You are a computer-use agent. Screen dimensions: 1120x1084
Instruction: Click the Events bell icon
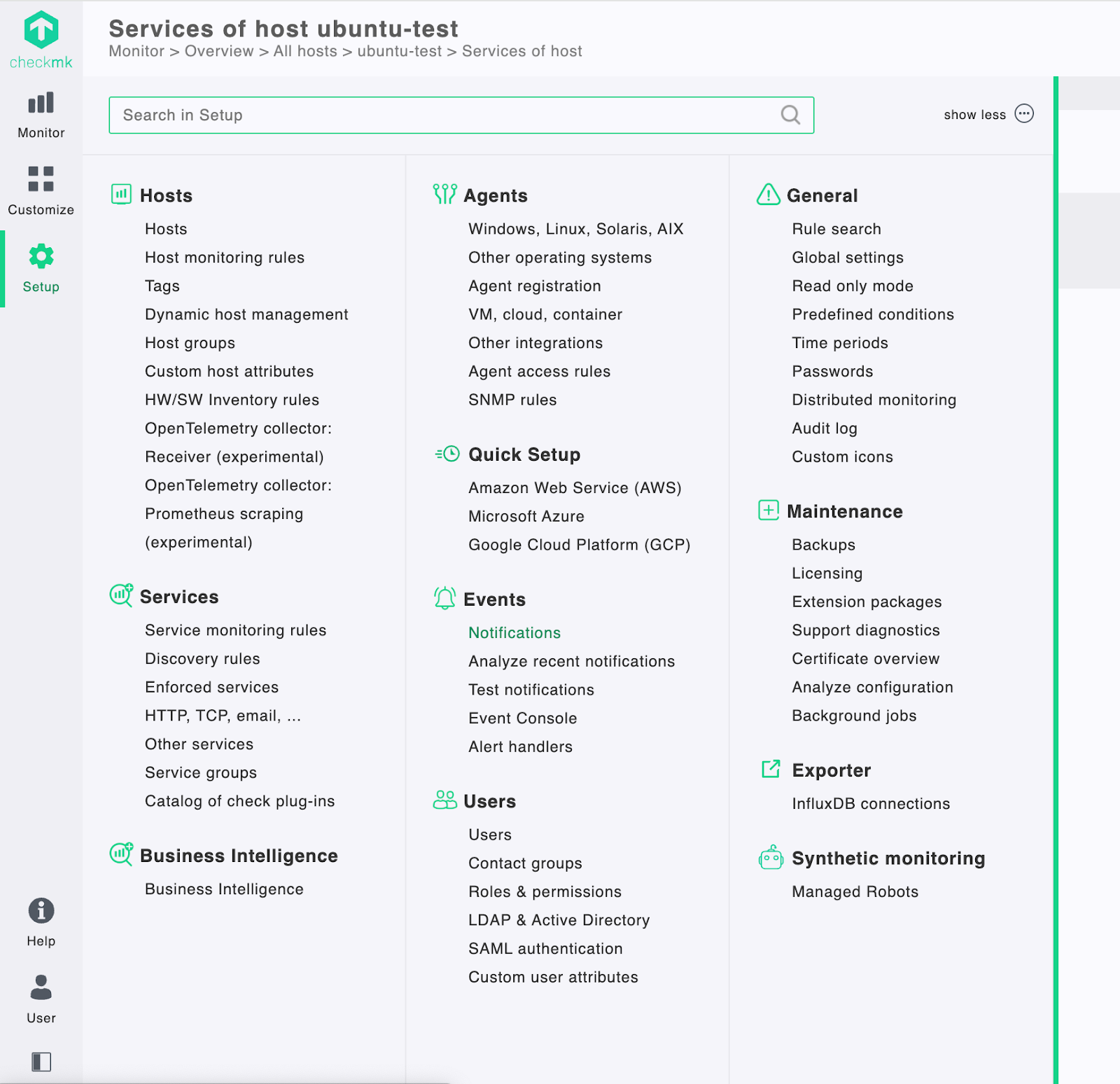(x=444, y=598)
